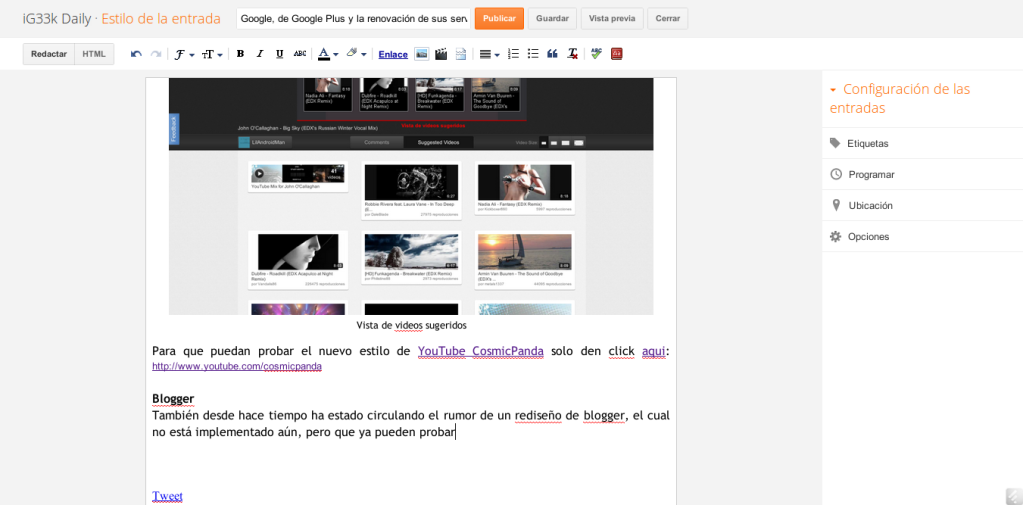The image size is (1023, 505).
Task: Insert an image using the picture icon
Action: pyautogui.click(x=422, y=54)
